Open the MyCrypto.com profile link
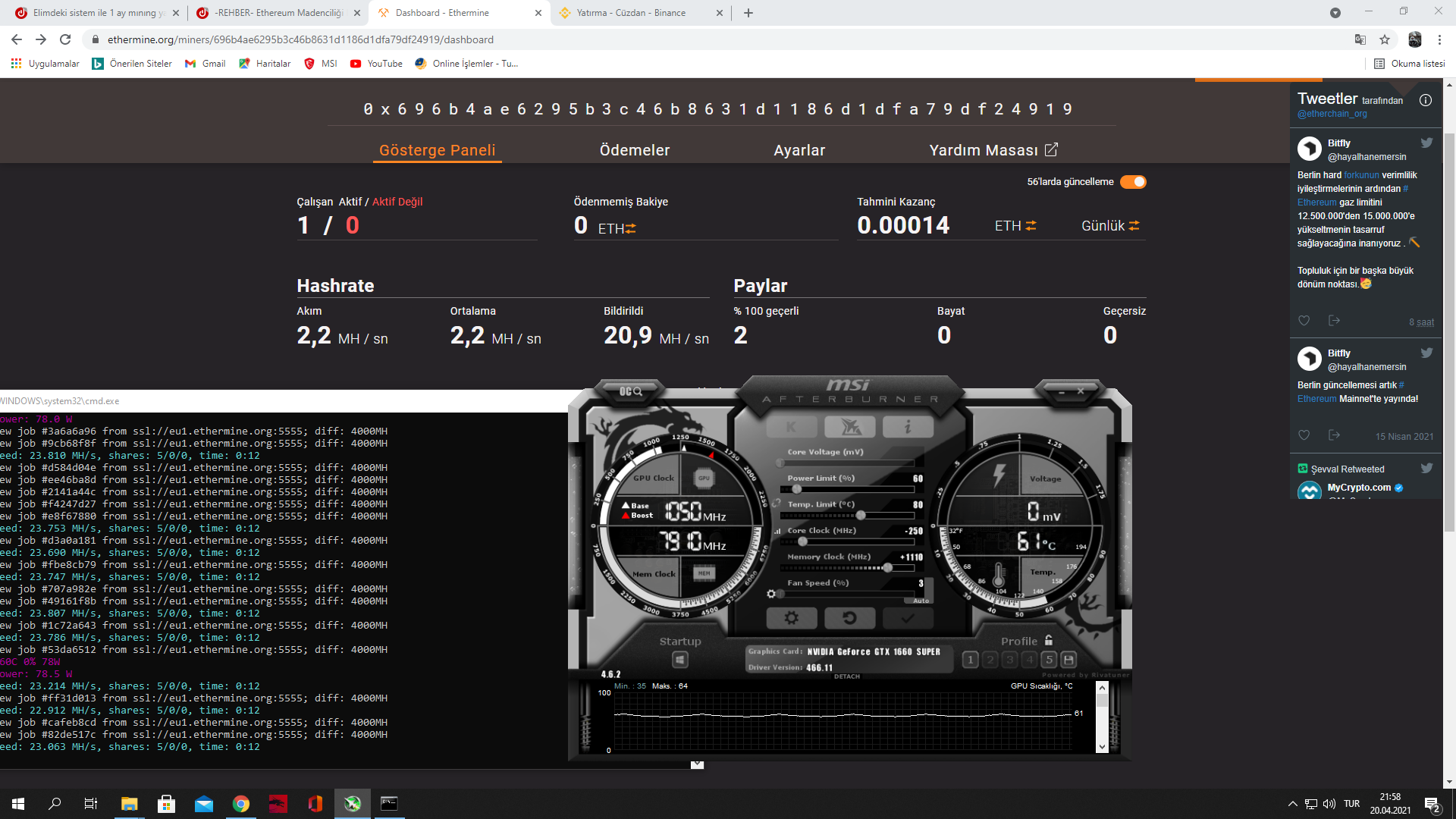 1359,488
